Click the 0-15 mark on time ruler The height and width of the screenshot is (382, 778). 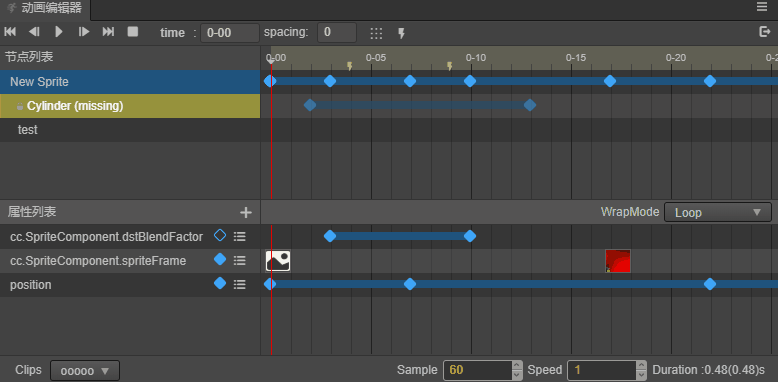click(576, 58)
